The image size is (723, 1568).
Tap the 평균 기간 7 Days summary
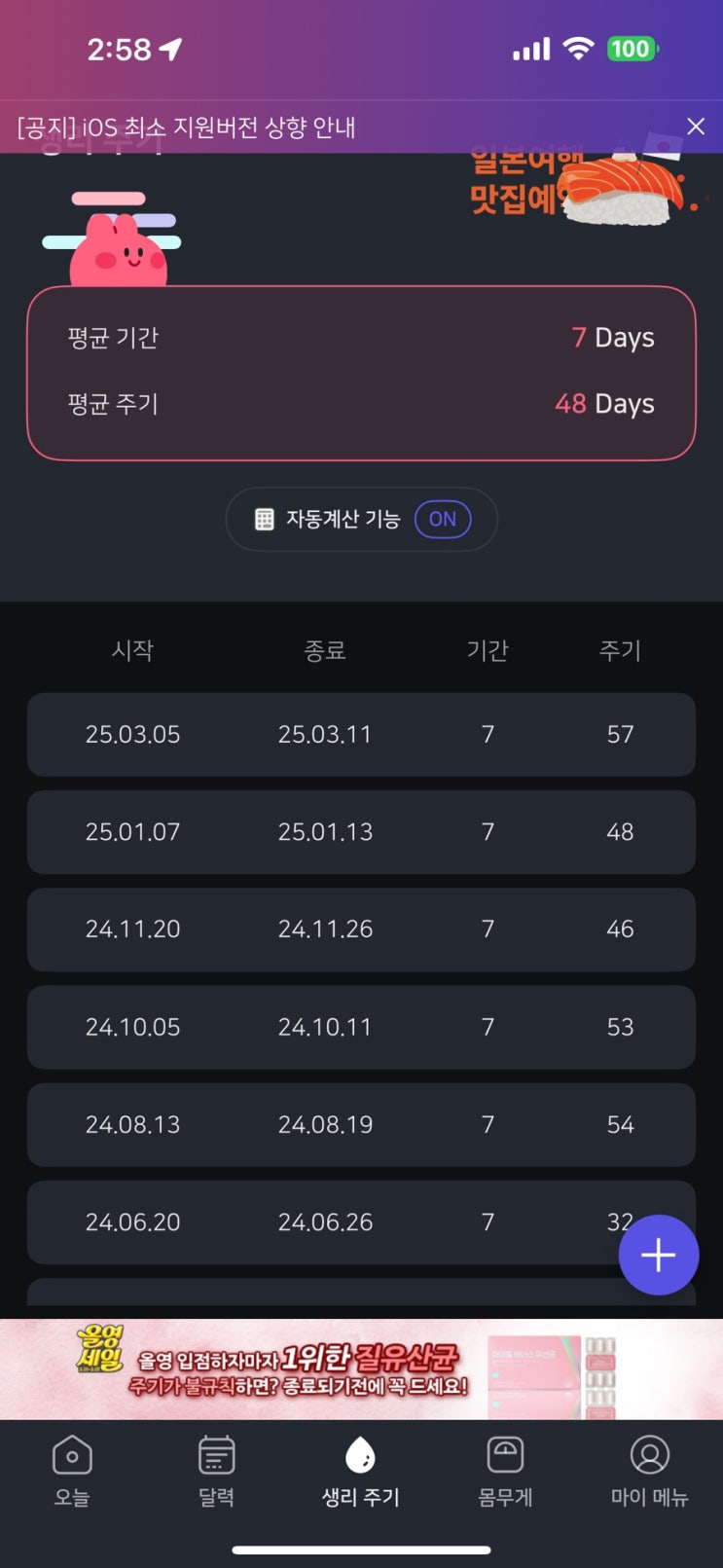coord(361,338)
